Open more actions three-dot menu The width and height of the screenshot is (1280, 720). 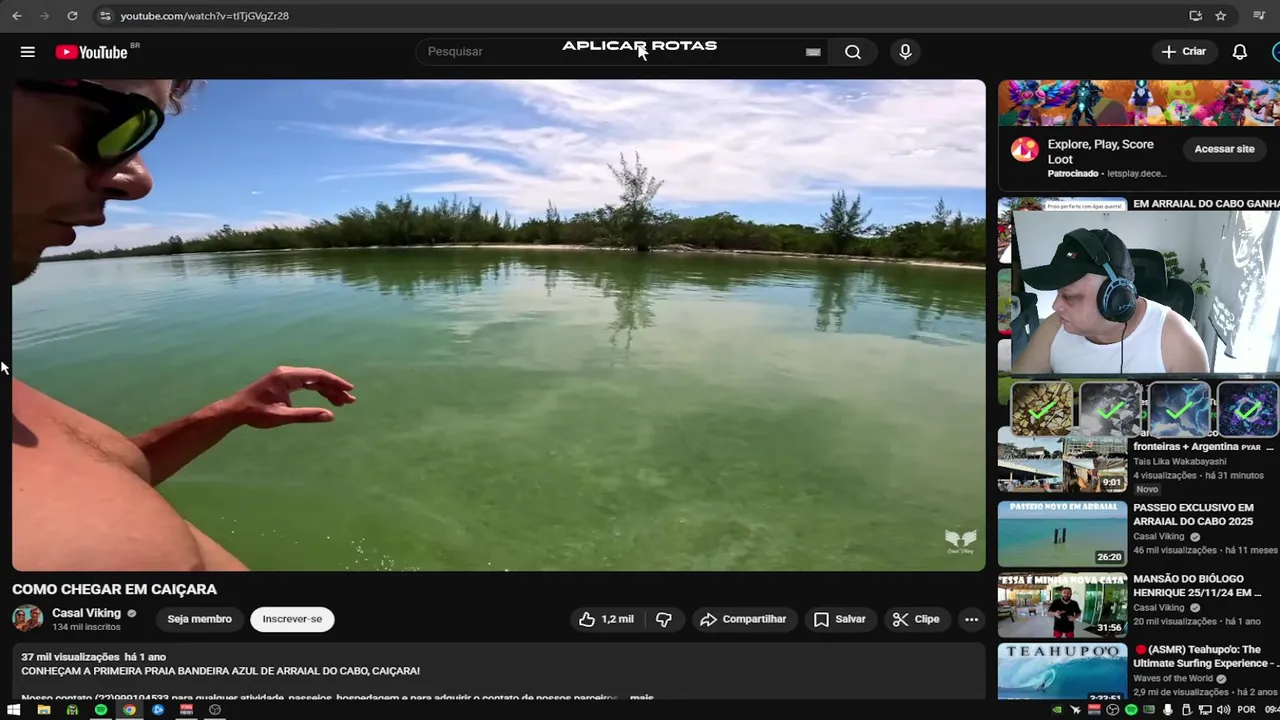click(971, 619)
